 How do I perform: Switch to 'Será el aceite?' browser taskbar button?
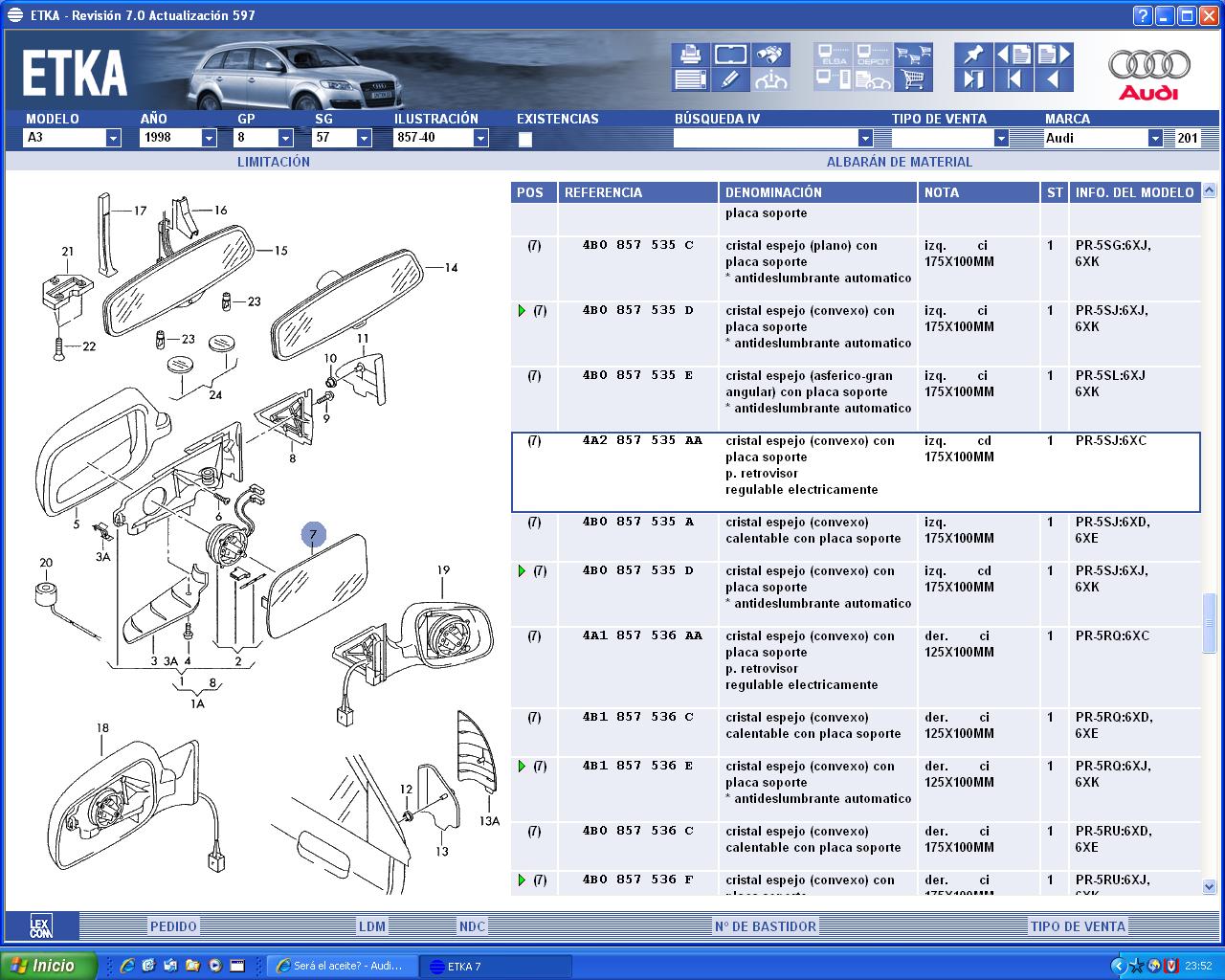[x=342, y=966]
